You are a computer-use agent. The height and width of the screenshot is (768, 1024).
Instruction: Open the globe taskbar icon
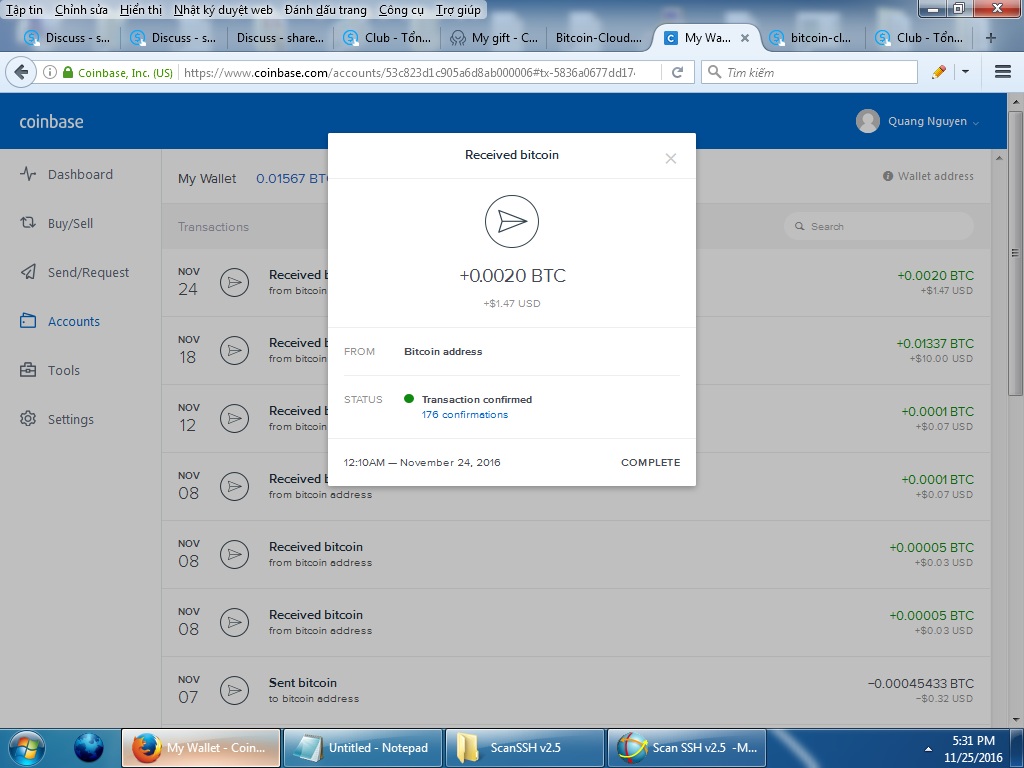pyautogui.click(x=88, y=748)
